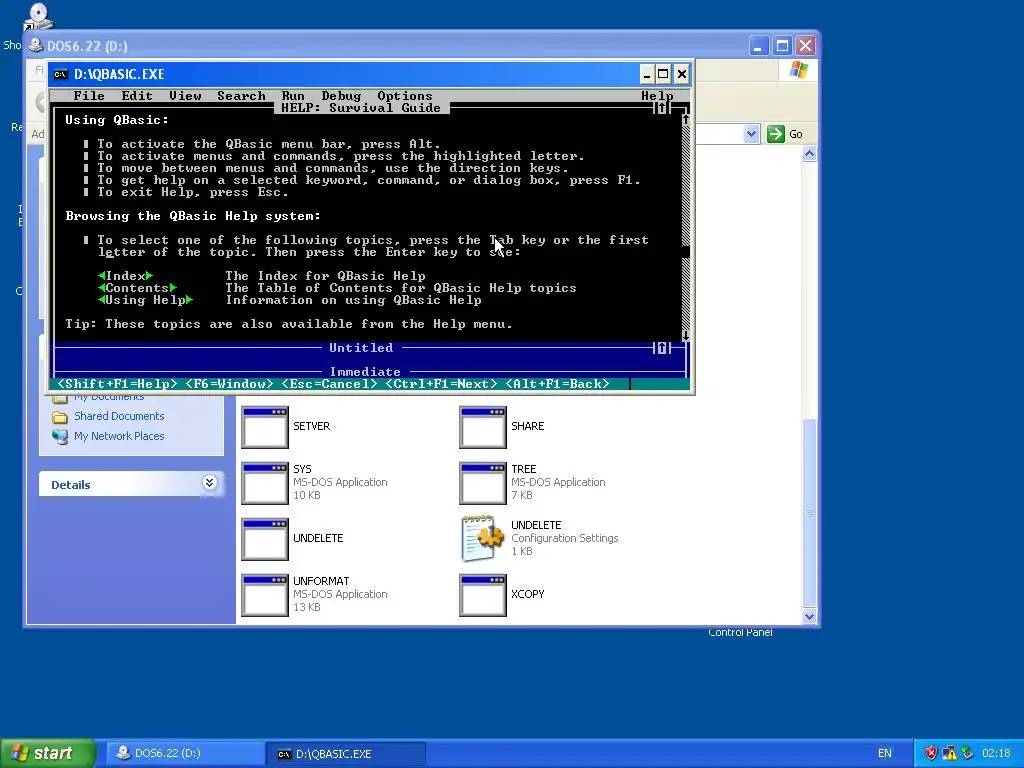Click Alt+F1=Back in status bar
Image resolution: width=1024 pixels, height=768 pixels.
(557, 384)
